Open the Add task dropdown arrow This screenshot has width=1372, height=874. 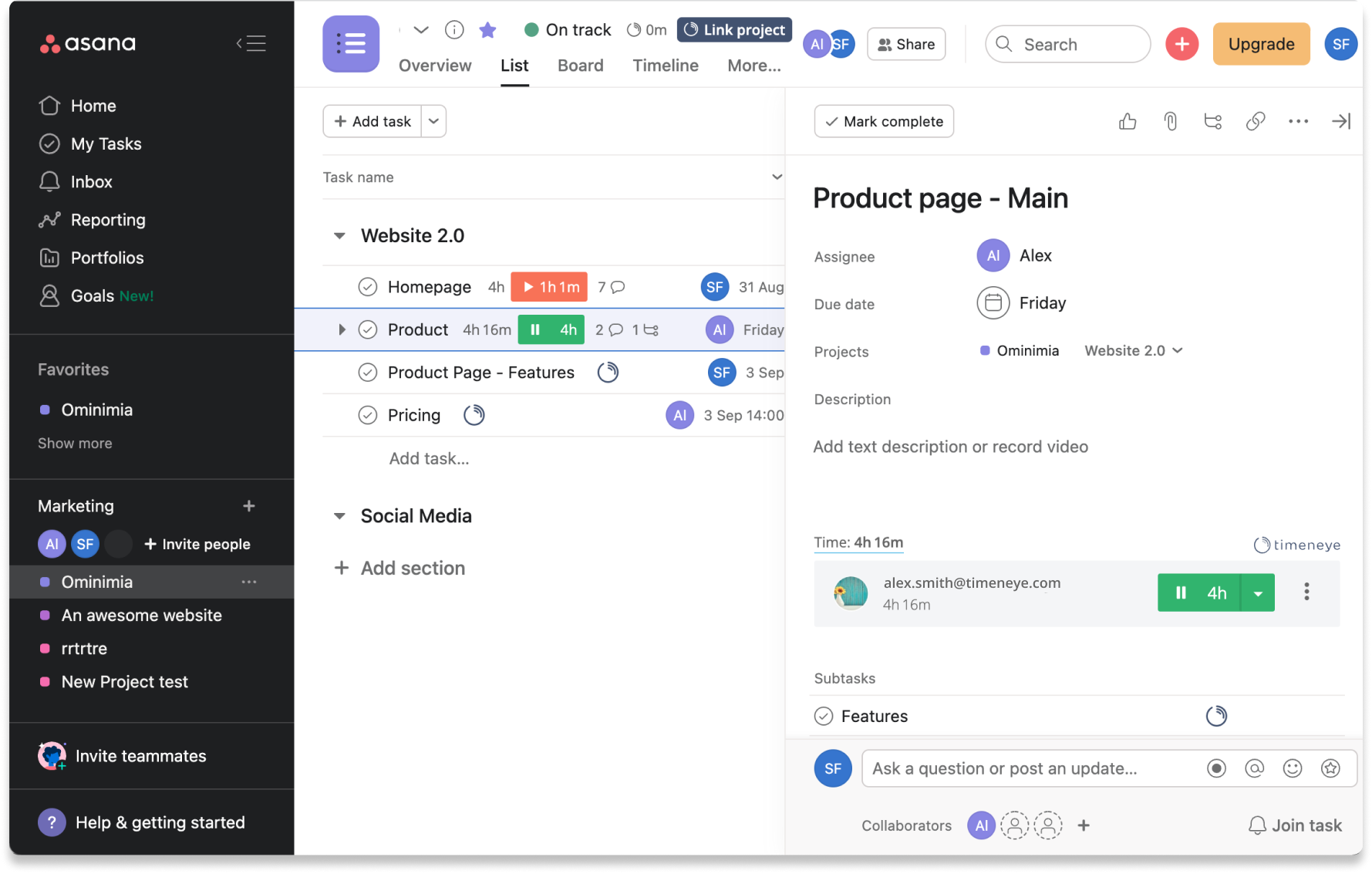(x=433, y=121)
